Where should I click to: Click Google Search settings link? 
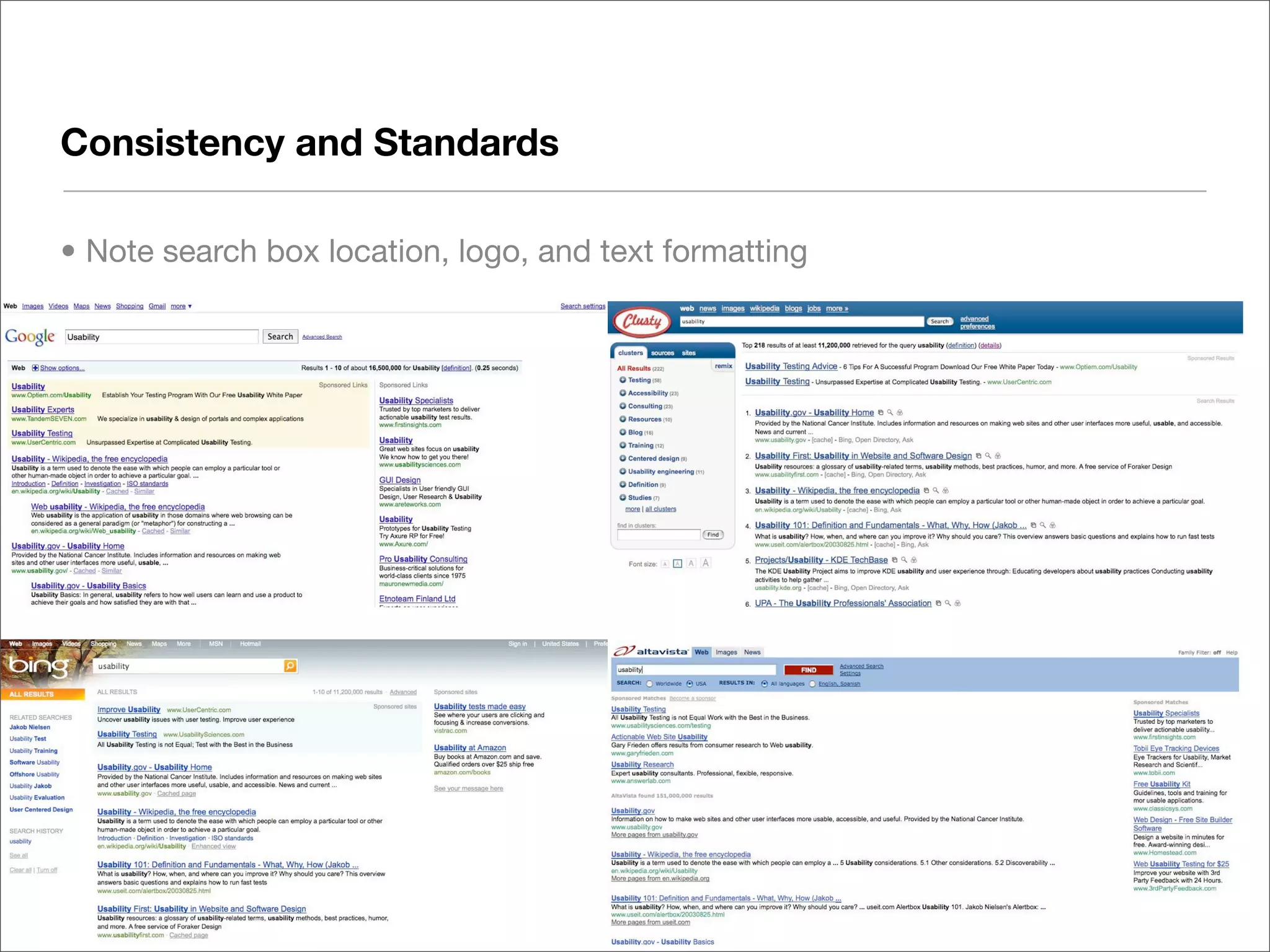click(583, 306)
